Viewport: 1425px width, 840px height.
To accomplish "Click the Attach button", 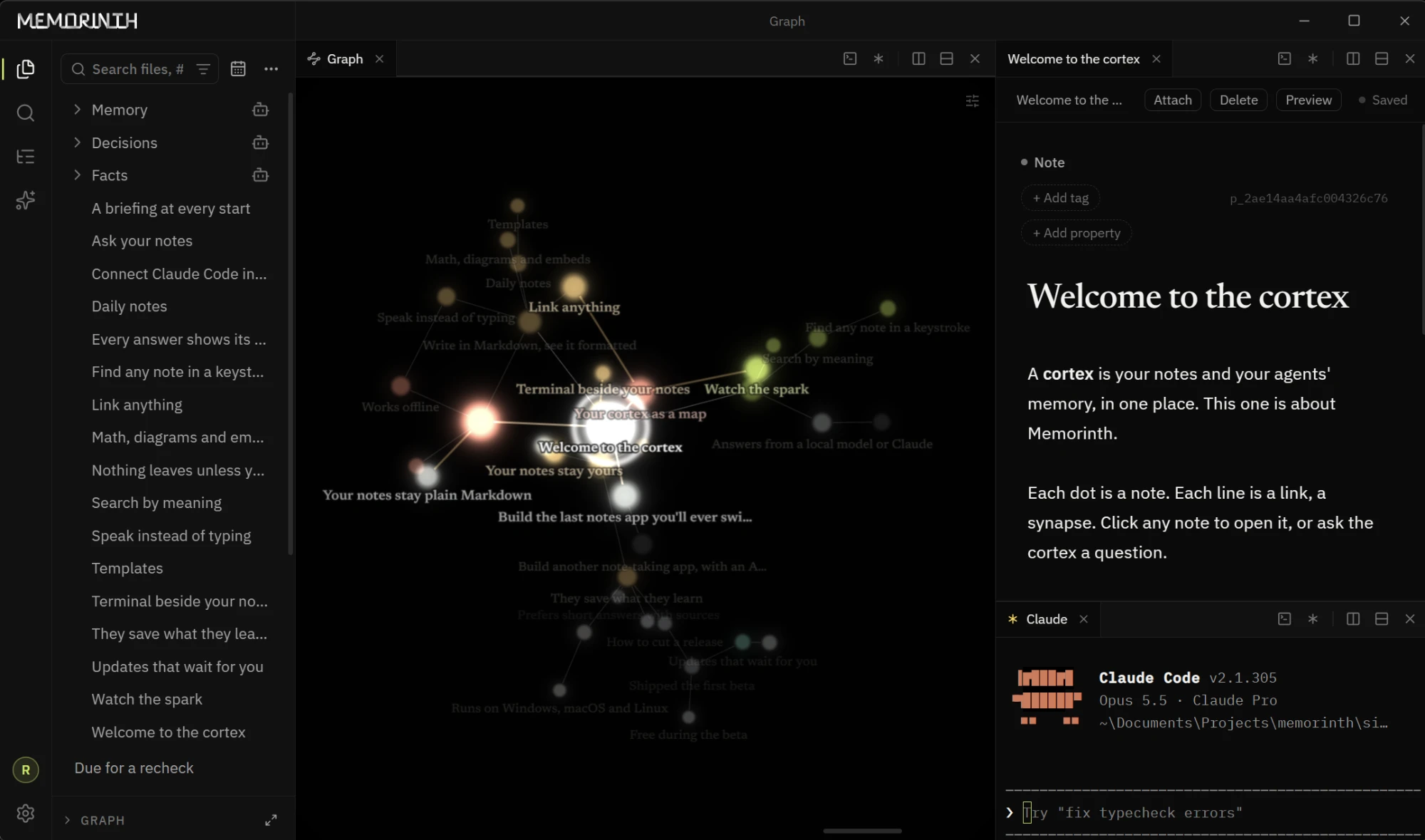I will click(1173, 100).
